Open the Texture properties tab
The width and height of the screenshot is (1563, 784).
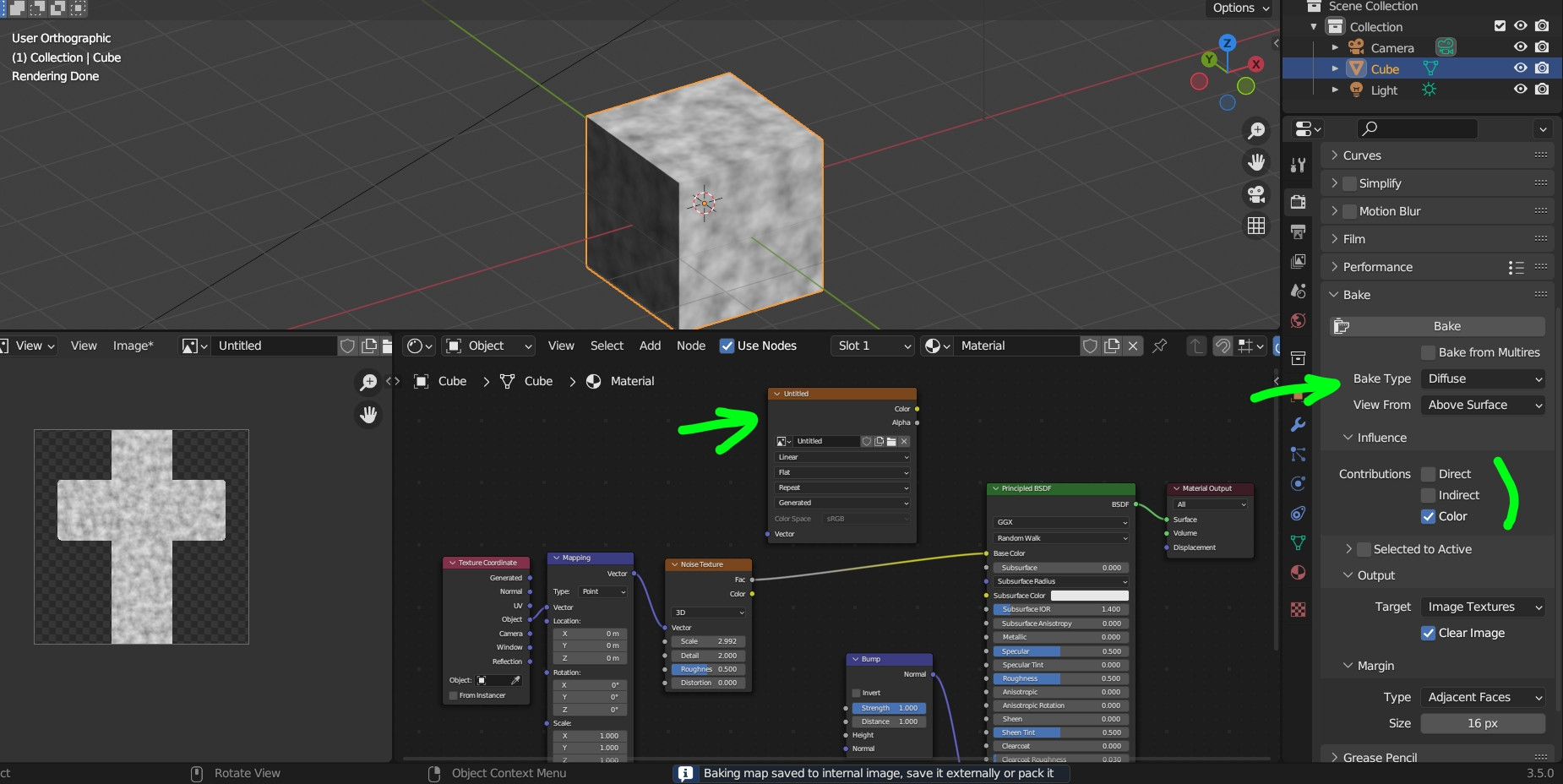[1299, 609]
